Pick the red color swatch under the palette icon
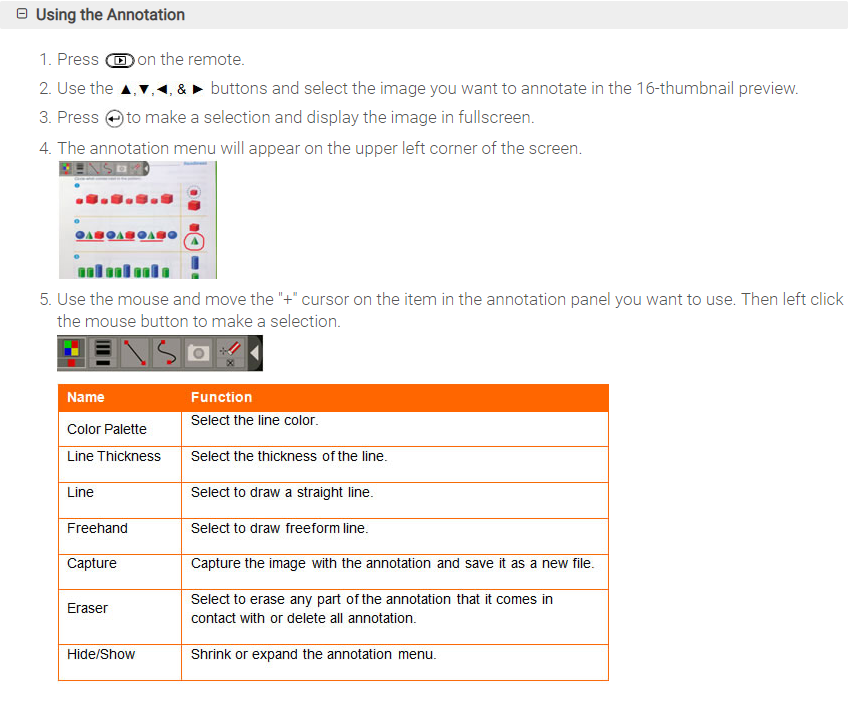This screenshot has height=720, width=850. [x=71, y=362]
